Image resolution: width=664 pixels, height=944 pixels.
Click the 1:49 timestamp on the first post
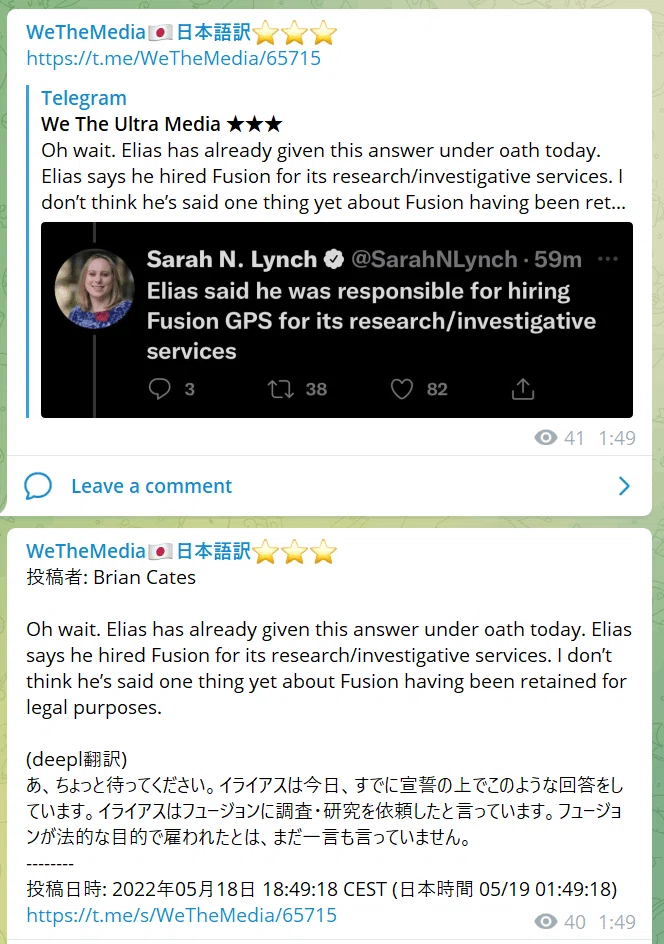pyautogui.click(x=616, y=438)
